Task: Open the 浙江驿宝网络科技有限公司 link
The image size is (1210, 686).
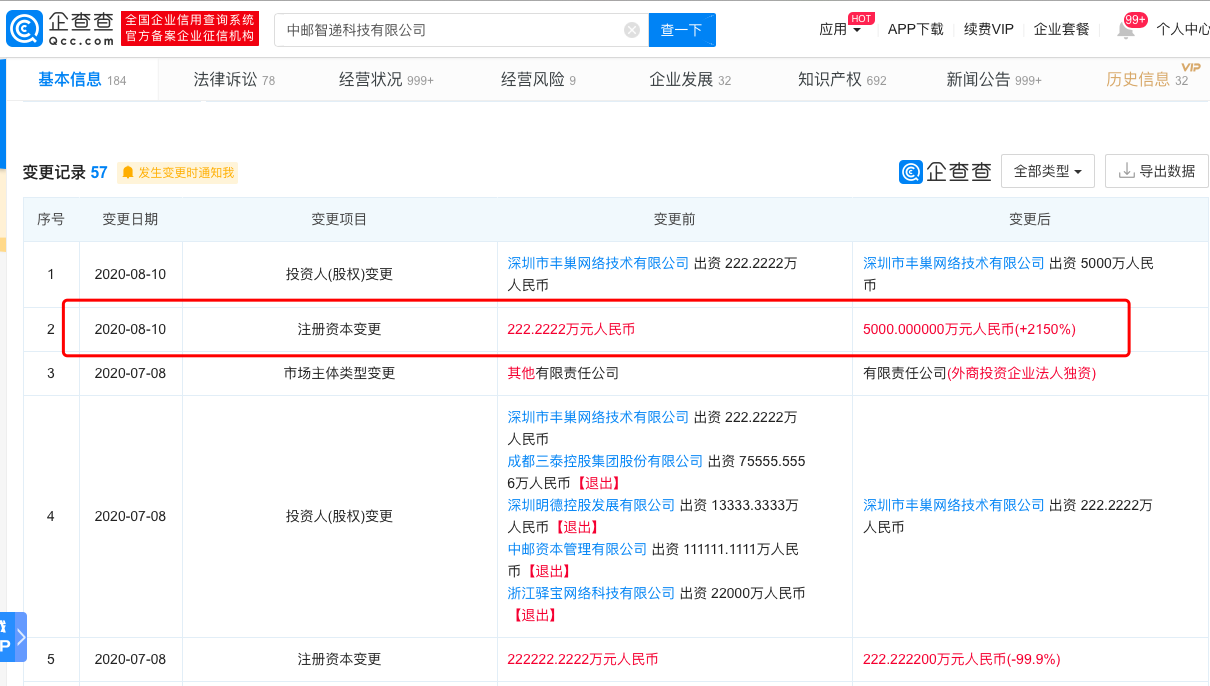Action: [591, 593]
